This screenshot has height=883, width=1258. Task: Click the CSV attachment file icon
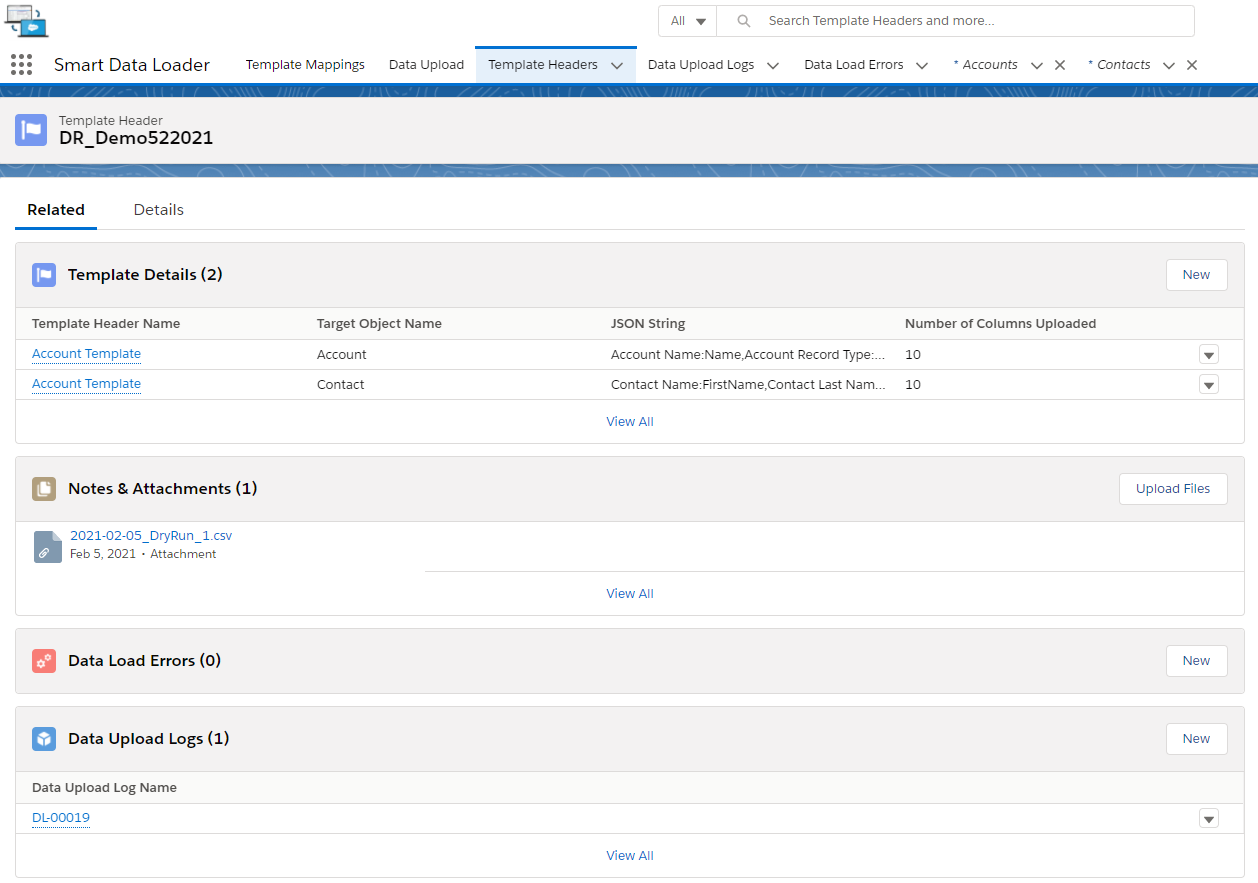tap(47, 546)
